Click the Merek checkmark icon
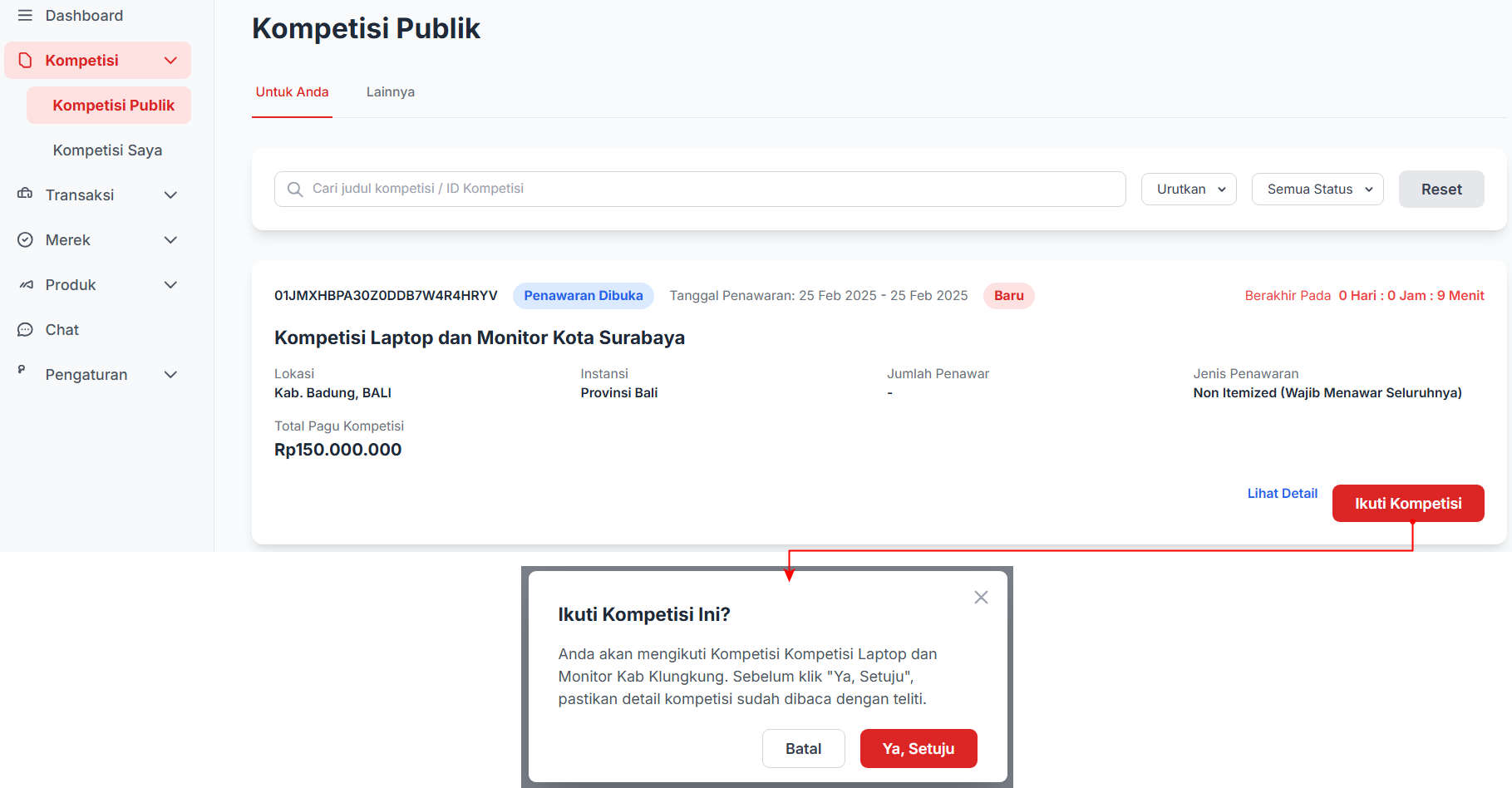Viewport: 1512px width, 788px height. point(25,240)
